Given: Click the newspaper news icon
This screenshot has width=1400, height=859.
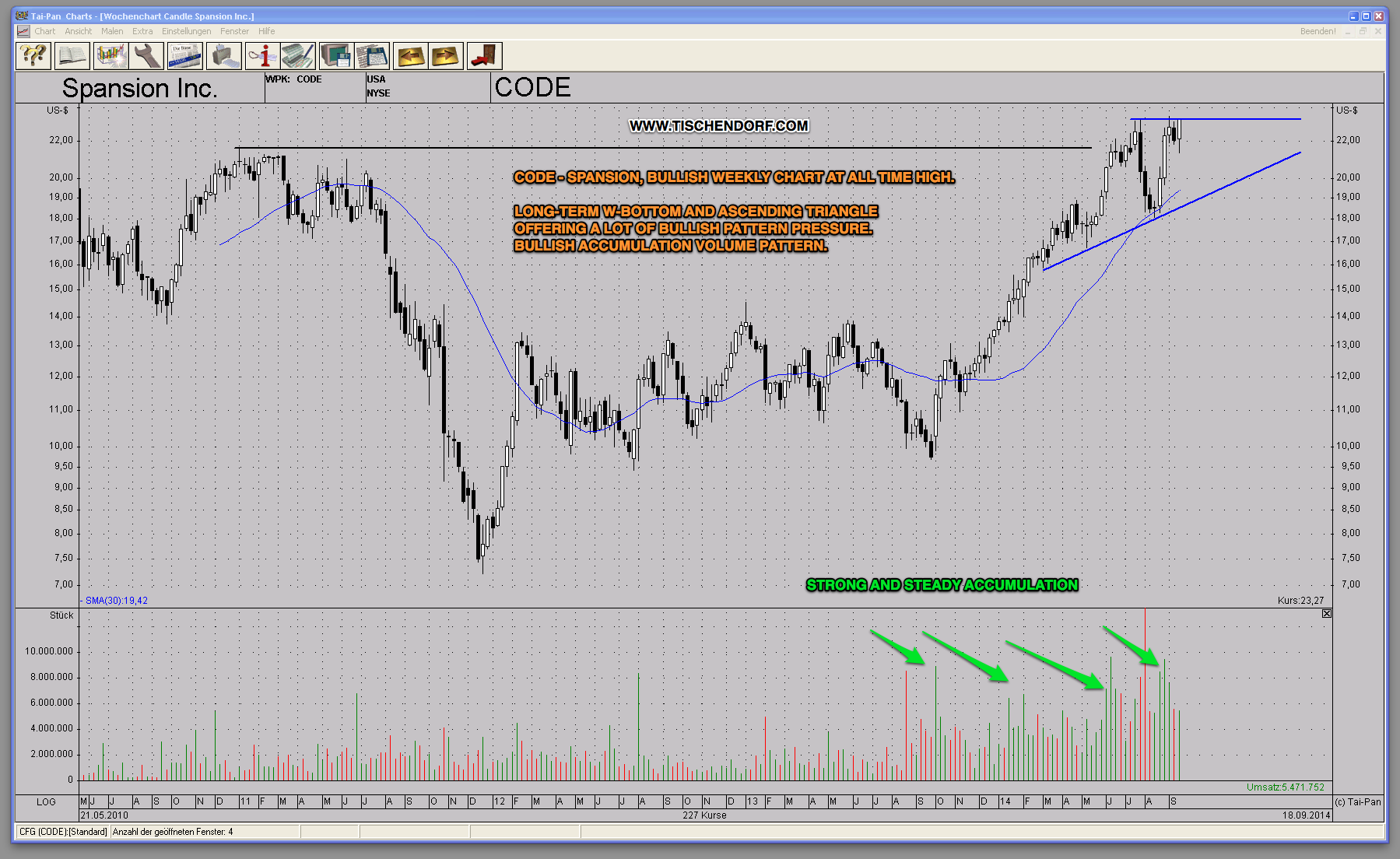Looking at the screenshot, I should coord(184,56).
